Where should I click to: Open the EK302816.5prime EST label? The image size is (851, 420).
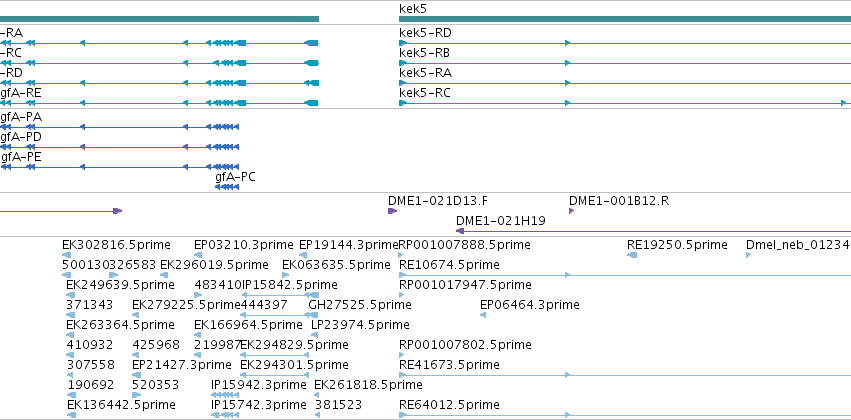point(116,245)
